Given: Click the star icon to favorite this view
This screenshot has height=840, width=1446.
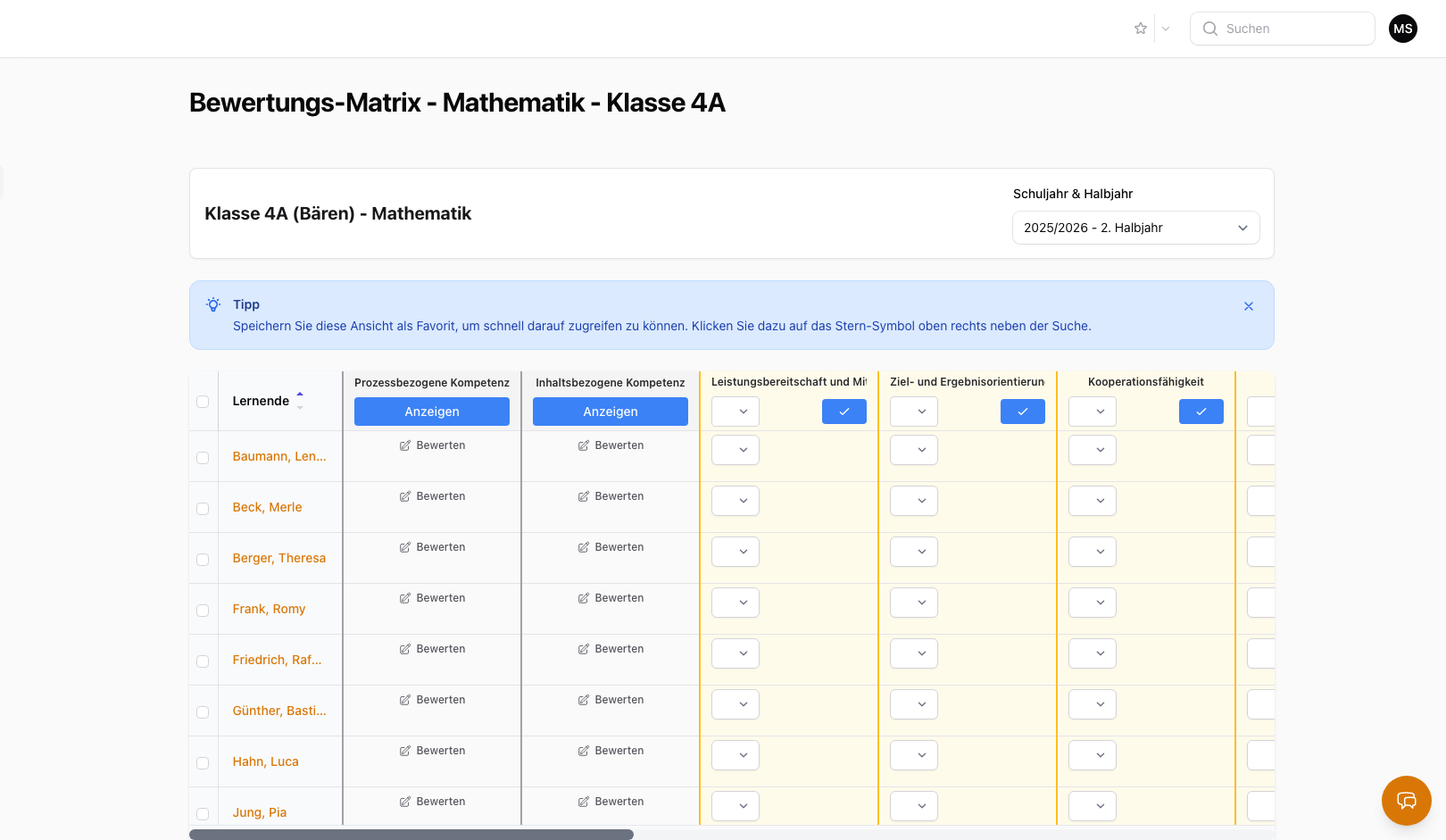Looking at the screenshot, I should pyautogui.click(x=1140, y=28).
